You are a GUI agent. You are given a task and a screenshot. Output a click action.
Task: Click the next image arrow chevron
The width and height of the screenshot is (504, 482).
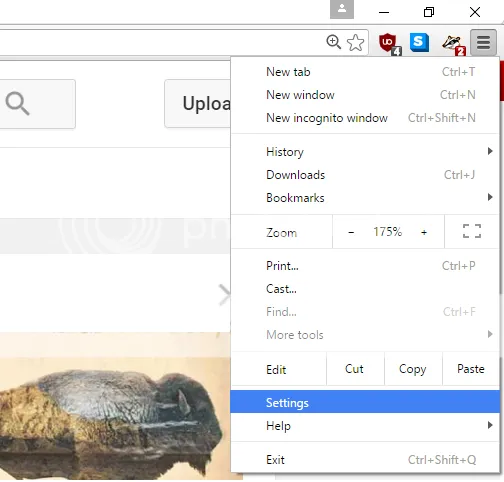(224, 295)
